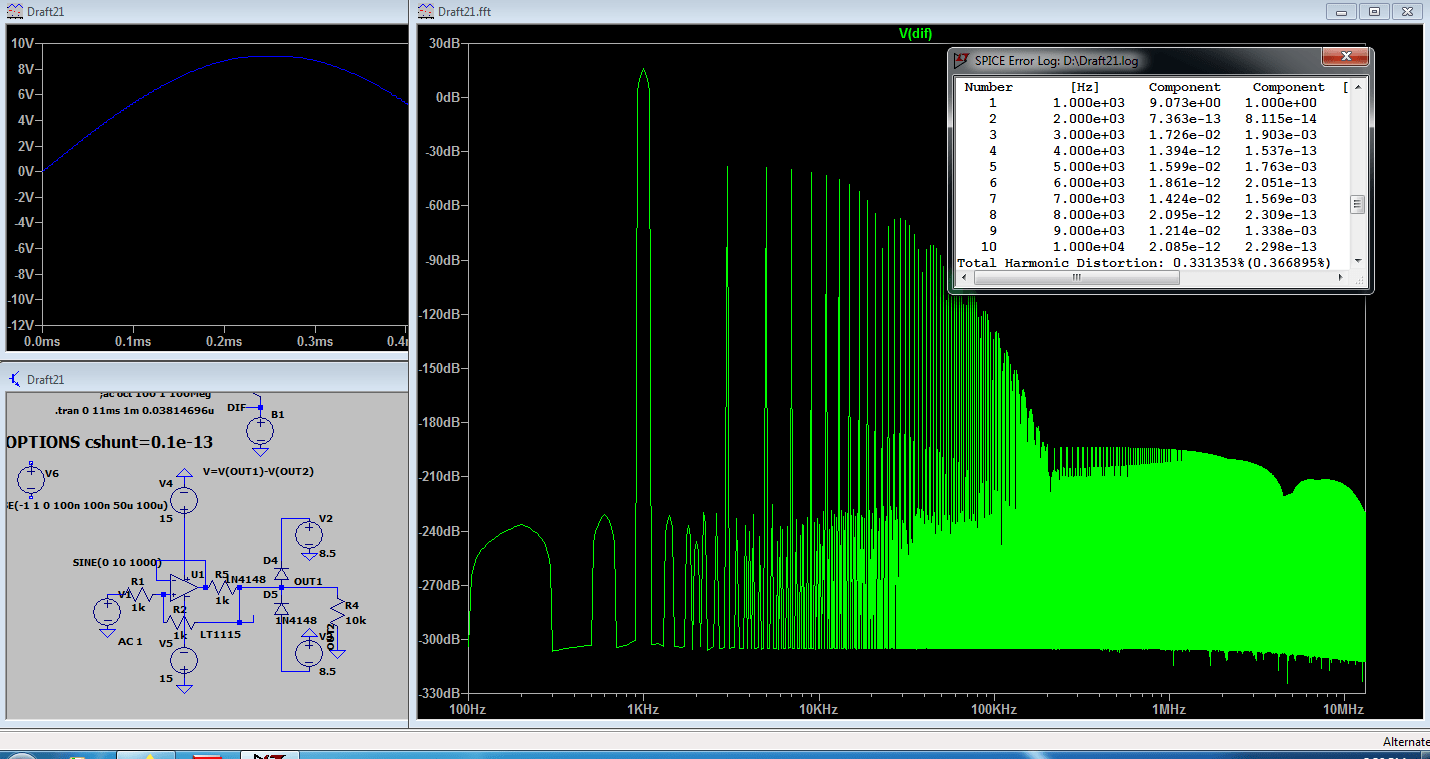The width and height of the screenshot is (1430, 759).
Task: Select the V1 source above AC 1
Action: click(x=107, y=610)
